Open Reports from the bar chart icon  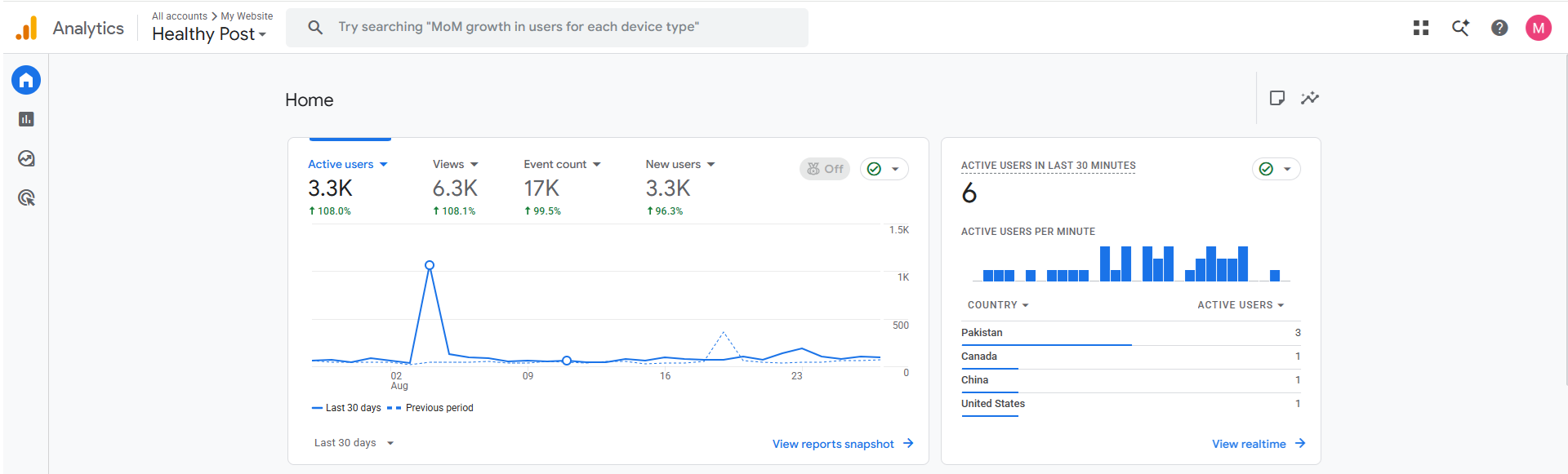26,119
